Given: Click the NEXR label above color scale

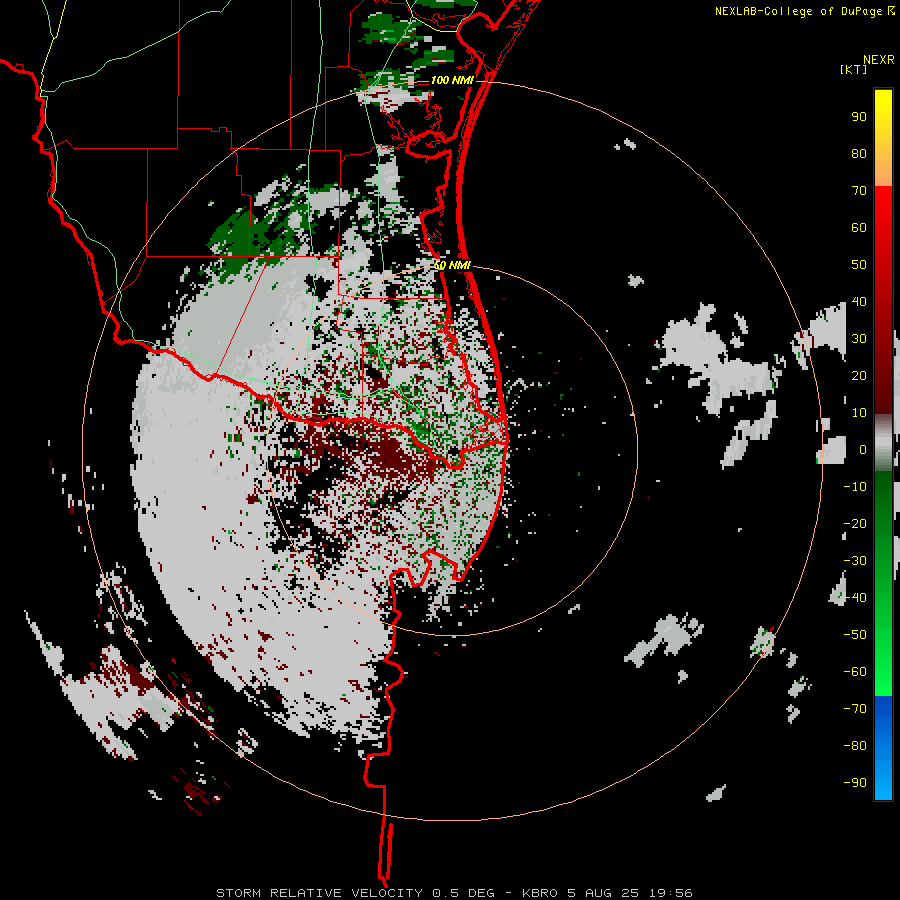Looking at the screenshot, I should pos(879,60).
